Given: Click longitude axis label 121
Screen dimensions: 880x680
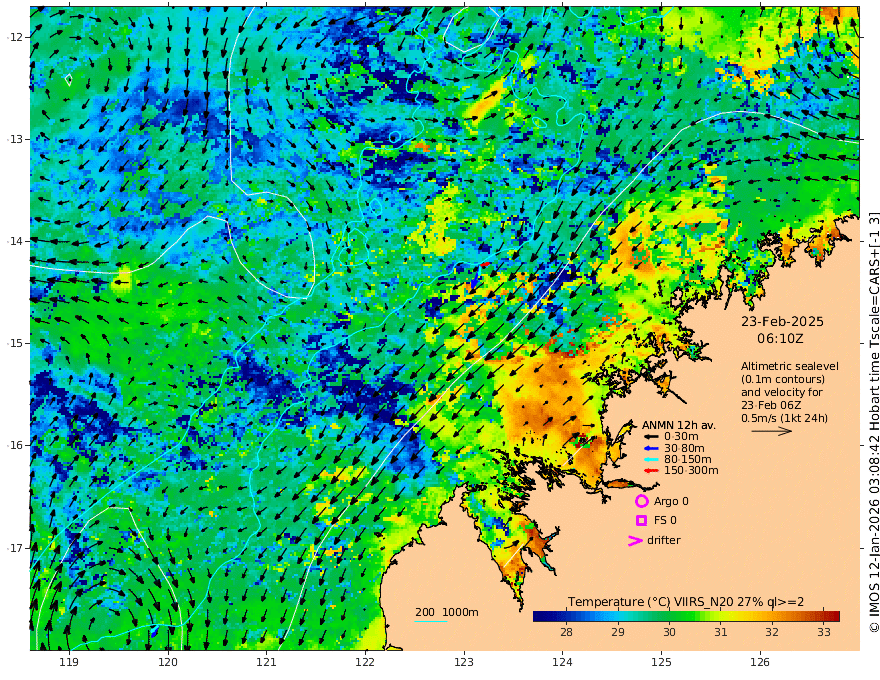Looking at the screenshot, I should pos(266,663).
